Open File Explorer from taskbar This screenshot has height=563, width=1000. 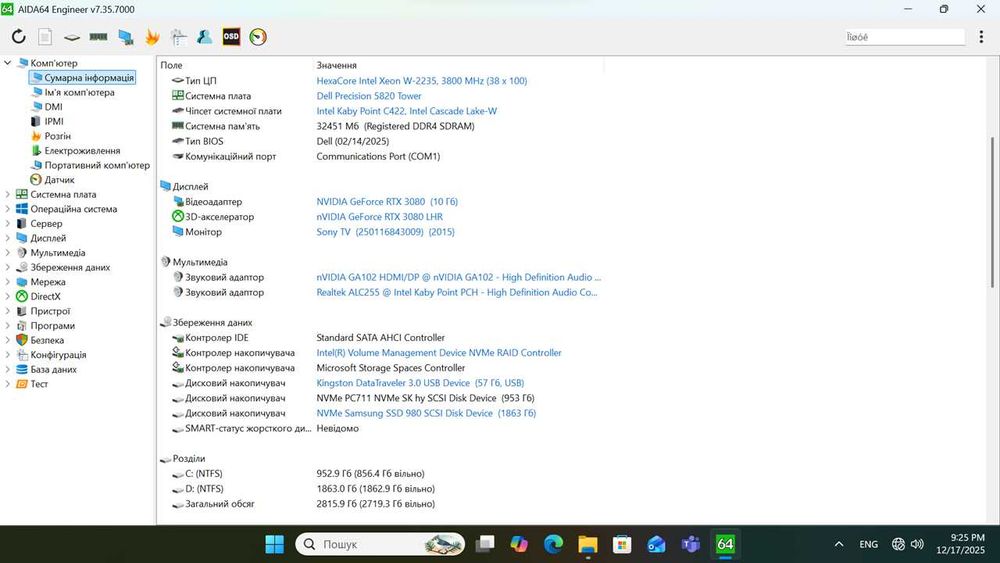click(x=587, y=544)
